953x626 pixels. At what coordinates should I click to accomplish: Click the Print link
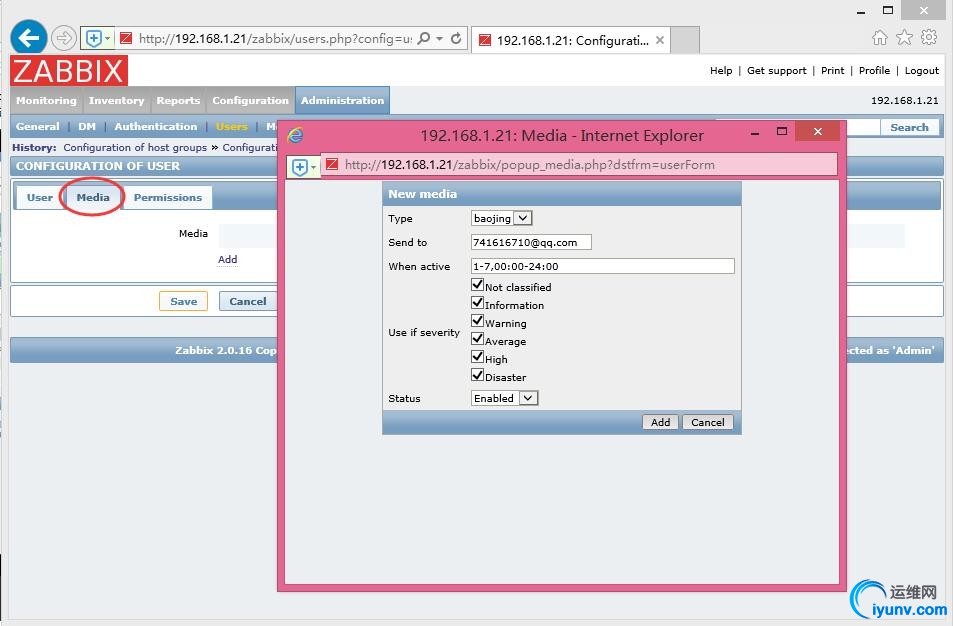tap(833, 71)
